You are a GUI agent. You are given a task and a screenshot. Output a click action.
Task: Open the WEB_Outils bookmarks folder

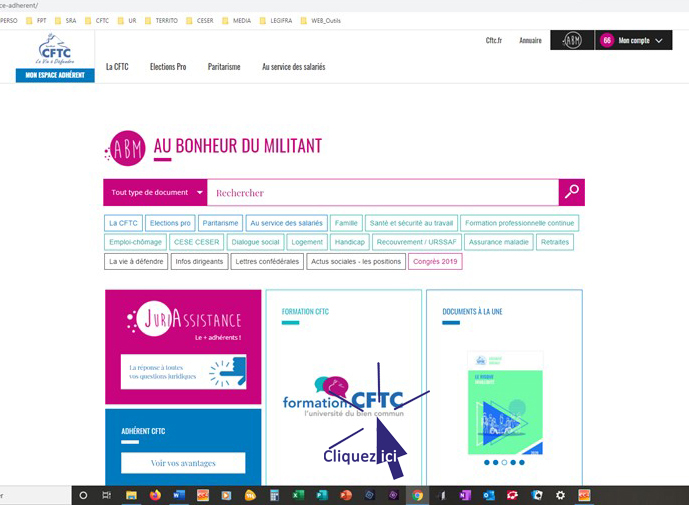tap(320, 21)
